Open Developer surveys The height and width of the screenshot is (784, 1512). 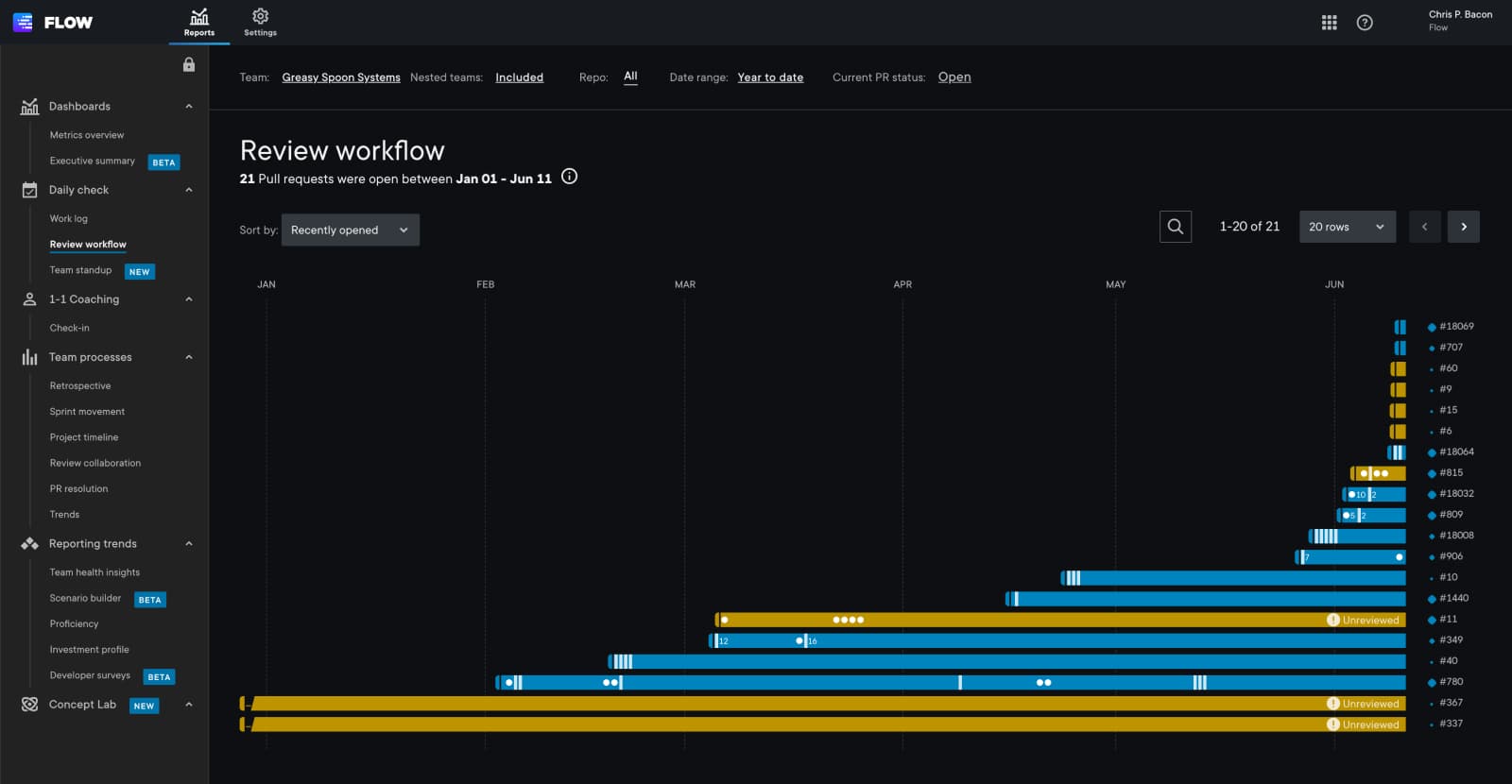point(90,676)
